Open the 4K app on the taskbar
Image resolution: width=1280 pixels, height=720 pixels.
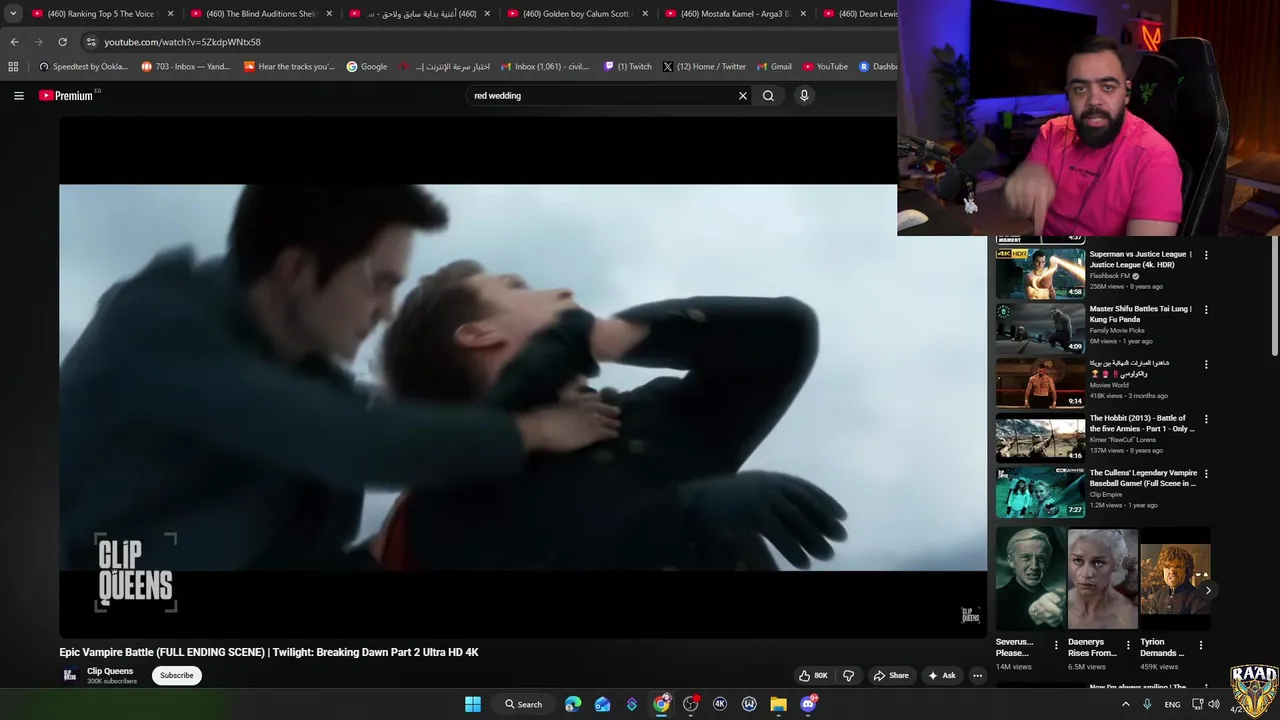tap(720, 704)
